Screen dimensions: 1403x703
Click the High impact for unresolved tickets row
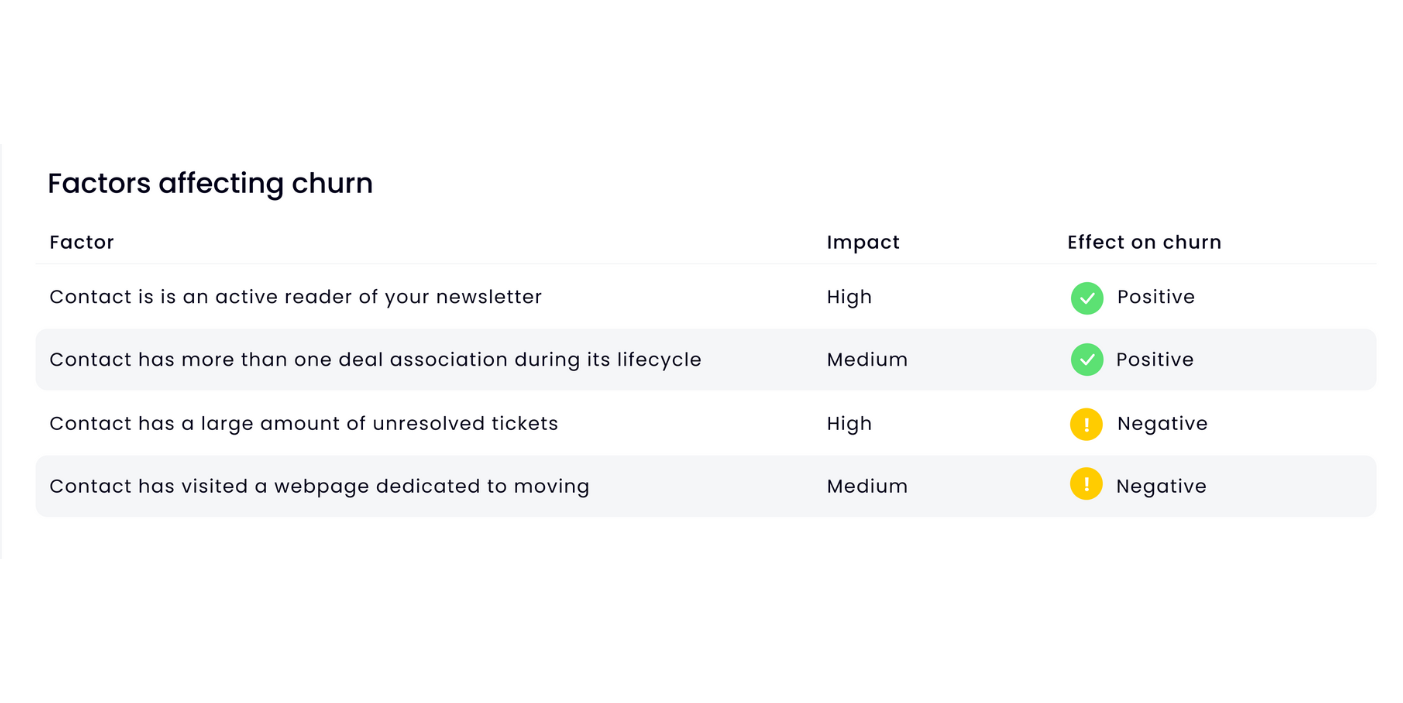click(849, 423)
